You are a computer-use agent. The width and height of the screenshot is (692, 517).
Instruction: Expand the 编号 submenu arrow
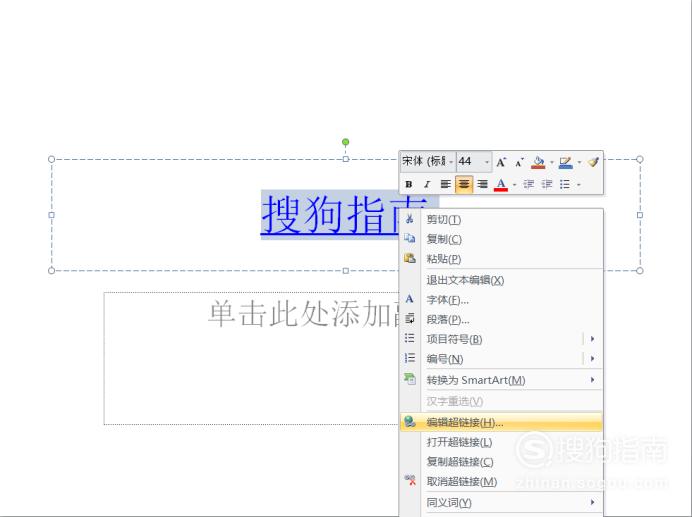[x=592, y=359]
